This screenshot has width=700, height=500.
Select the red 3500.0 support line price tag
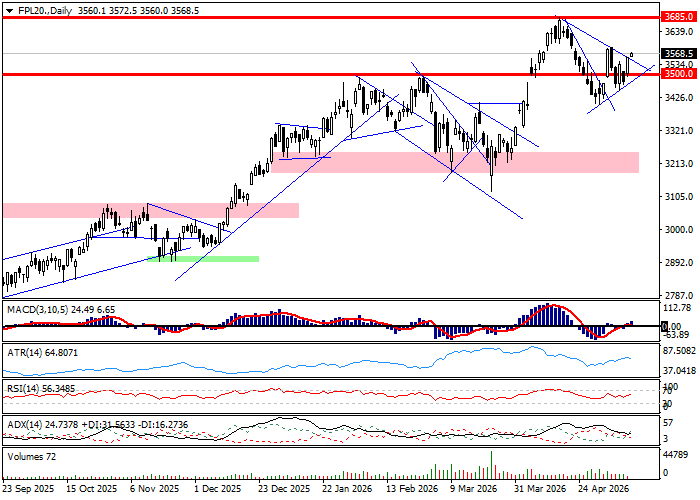pos(679,74)
